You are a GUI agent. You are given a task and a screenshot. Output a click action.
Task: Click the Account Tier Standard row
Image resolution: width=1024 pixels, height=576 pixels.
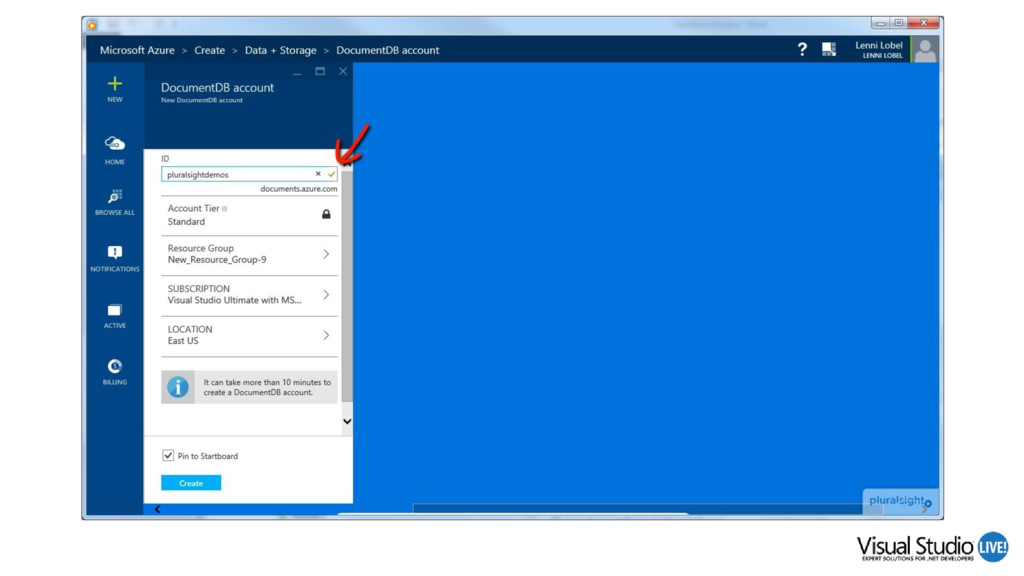coord(249,215)
